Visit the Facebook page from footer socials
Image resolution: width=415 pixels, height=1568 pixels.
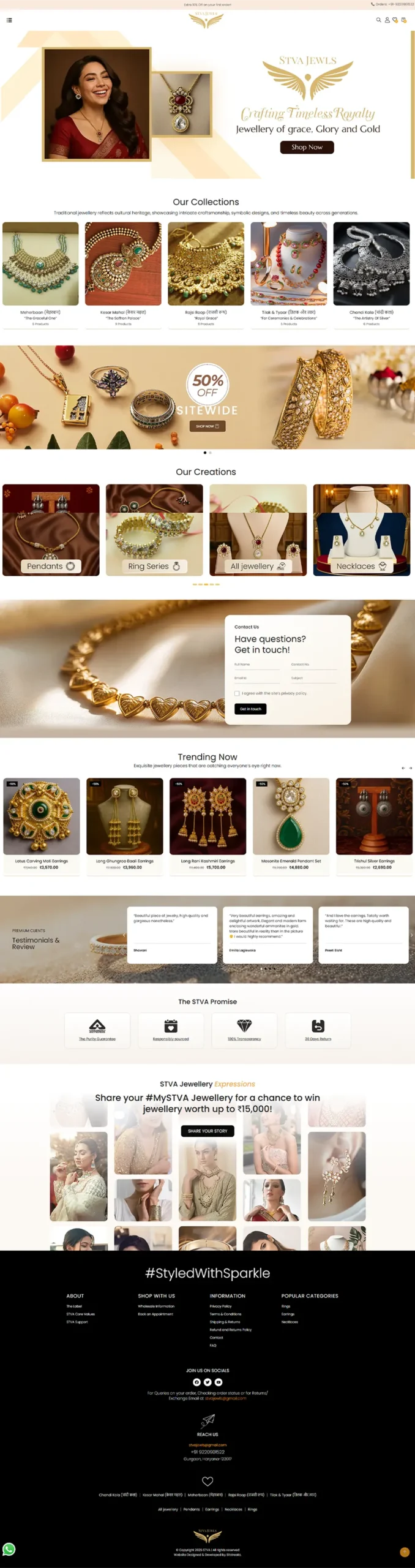pyautogui.click(x=196, y=1382)
